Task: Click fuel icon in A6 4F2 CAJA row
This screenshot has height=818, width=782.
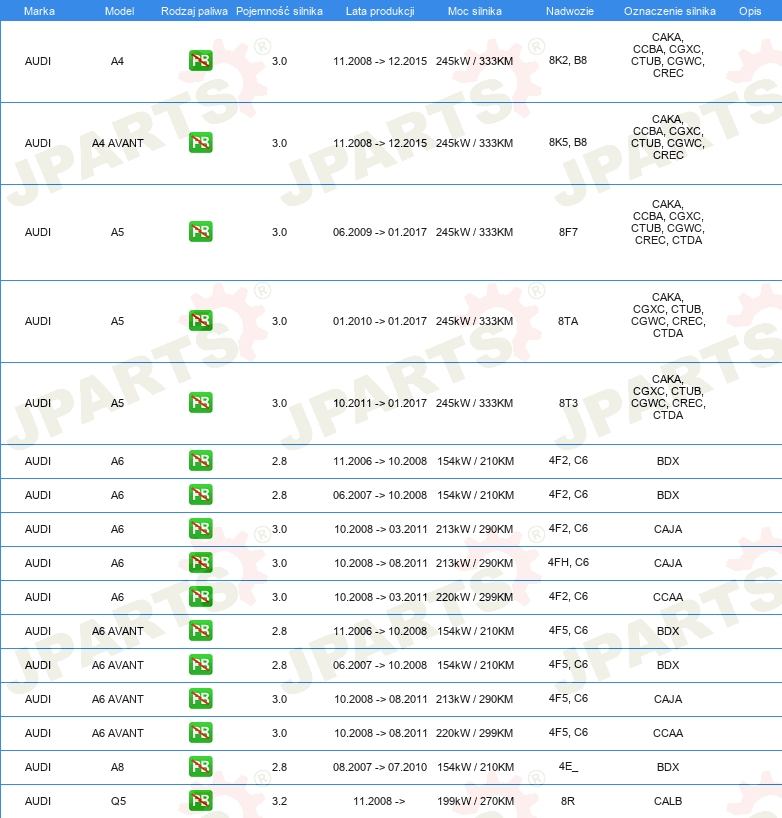Action: click(x=200, y=528)
